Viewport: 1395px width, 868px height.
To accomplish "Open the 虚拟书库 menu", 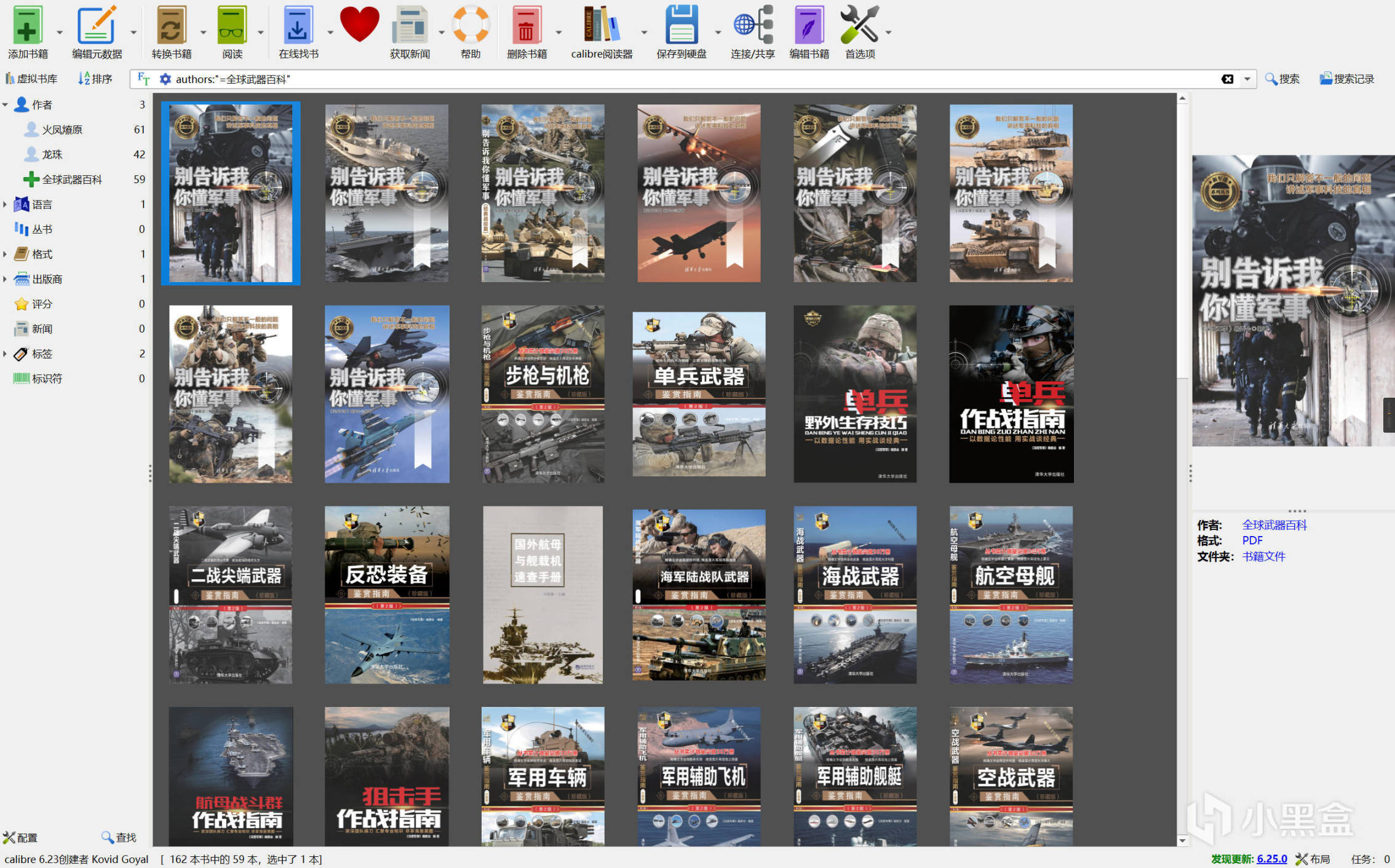I will pos(31,79).
